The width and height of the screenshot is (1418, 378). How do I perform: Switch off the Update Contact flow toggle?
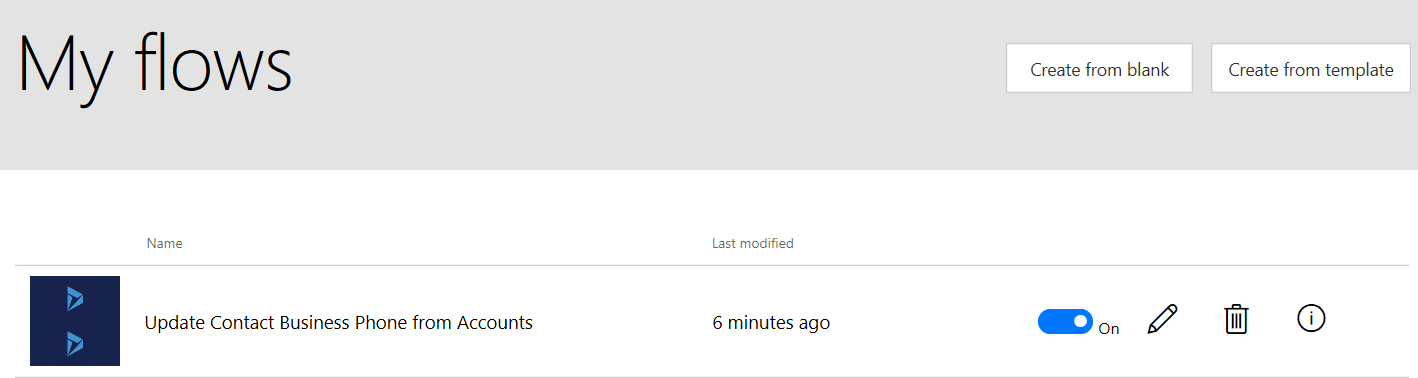1065,322
